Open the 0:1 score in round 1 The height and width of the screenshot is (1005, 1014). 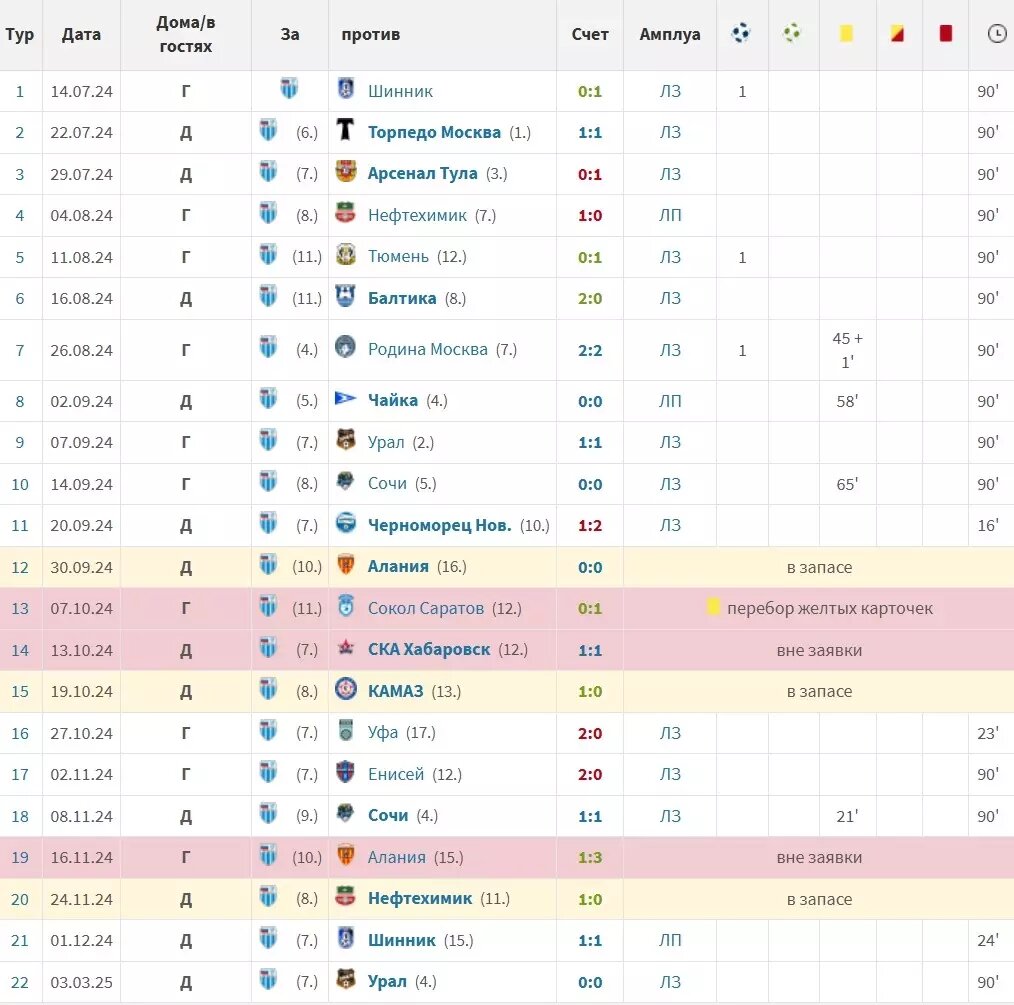coord(590,91)
